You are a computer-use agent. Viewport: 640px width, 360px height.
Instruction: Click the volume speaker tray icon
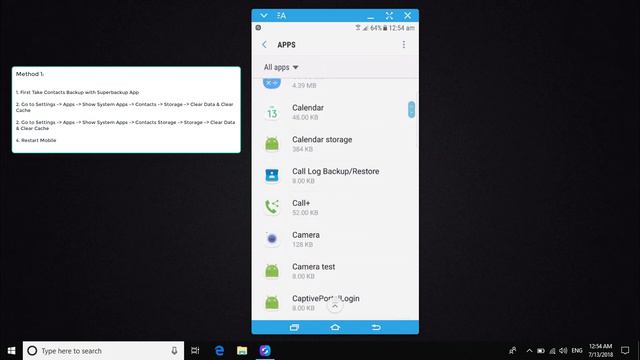(x=563, y=351)
